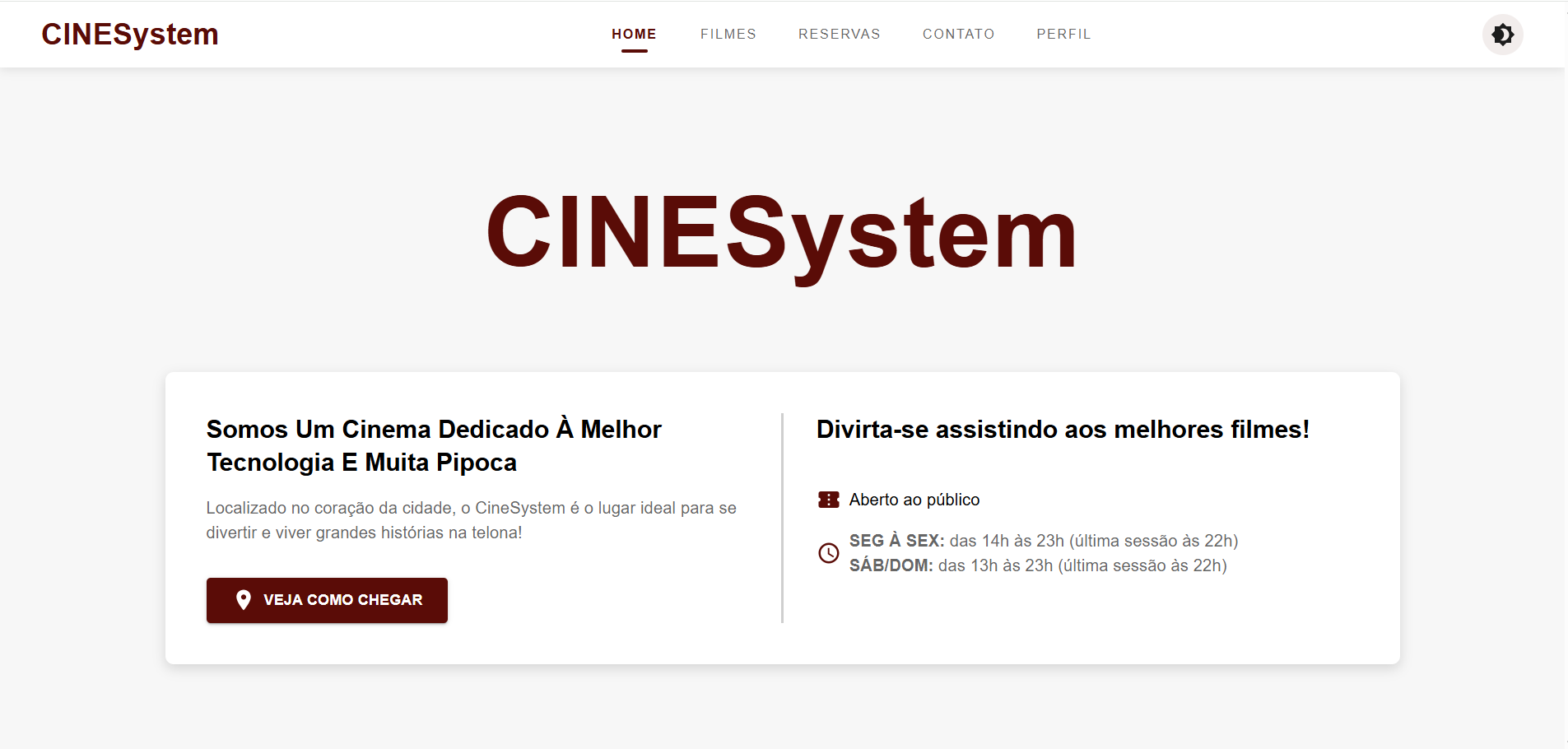
Task: Go to the PERFIL area
Action: (1063, 34)
